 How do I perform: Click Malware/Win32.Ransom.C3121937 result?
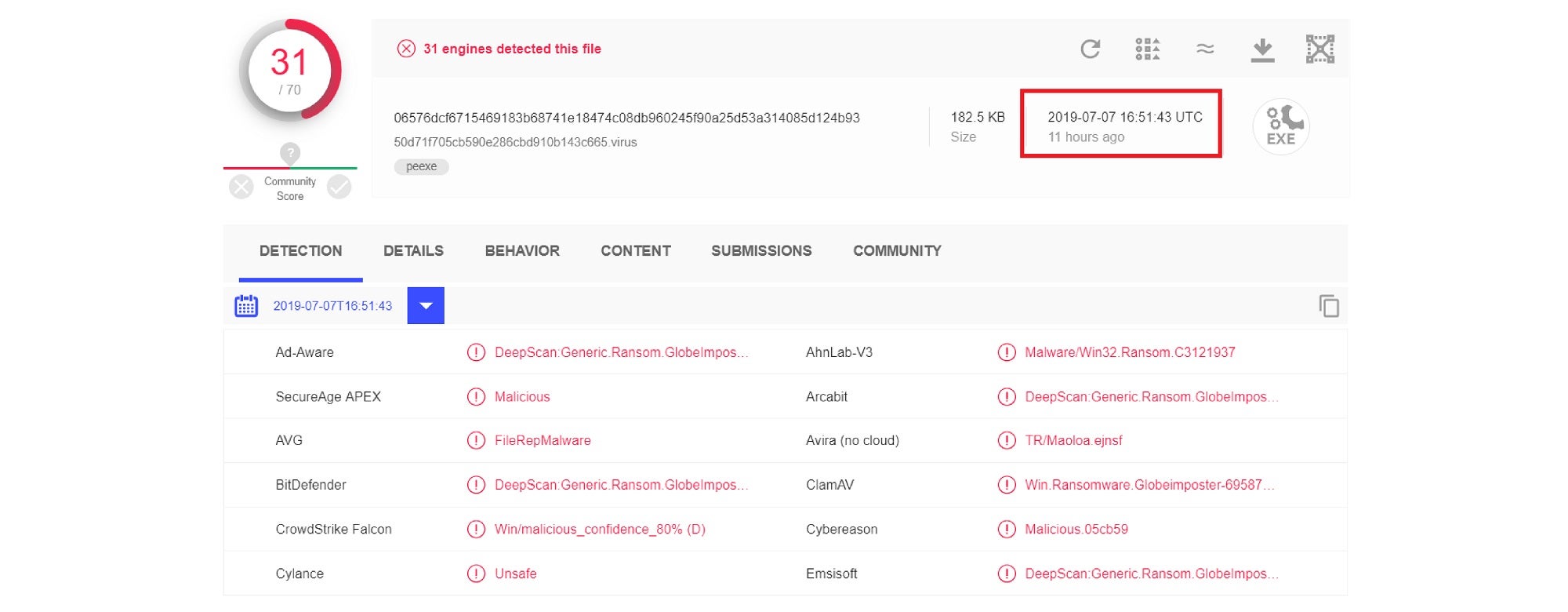pyautogui.click(x=1130, y=352)
